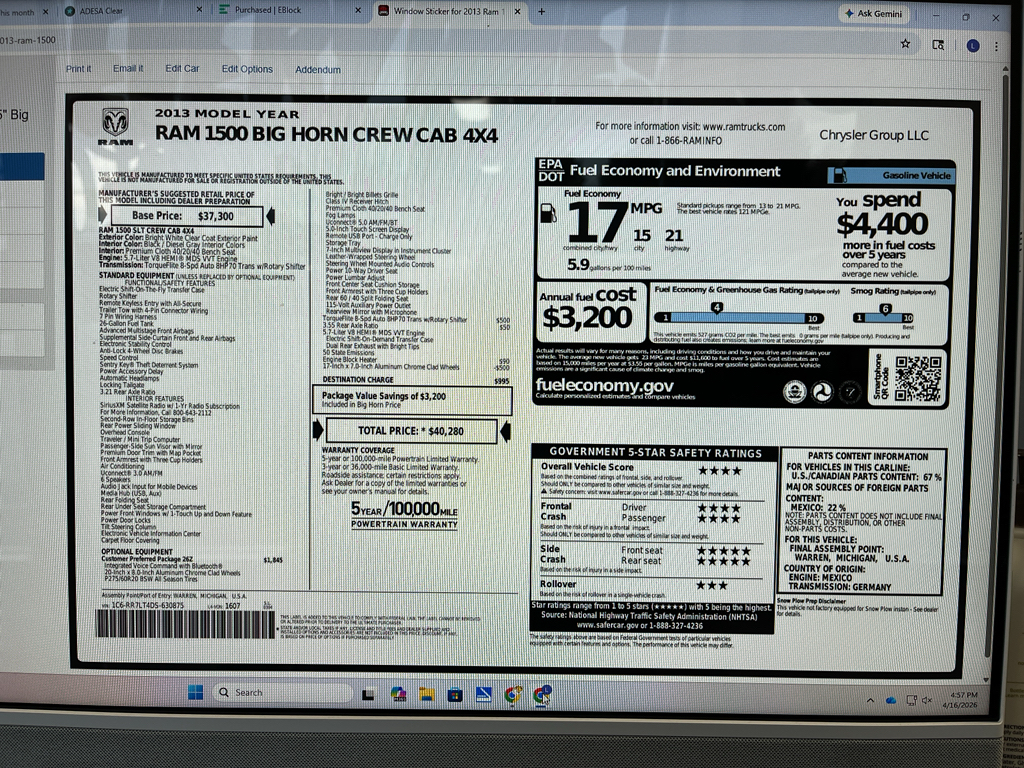
Task: Open the Addendum link
Action: (x=318, y=70)
